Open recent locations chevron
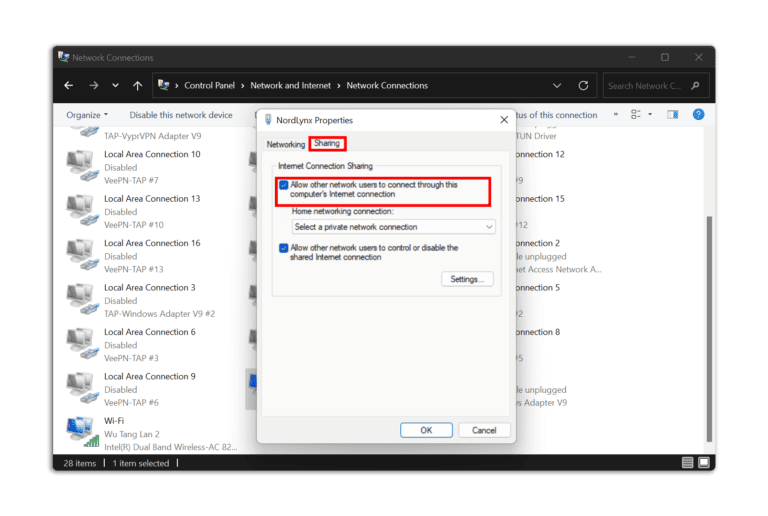768x516 pixels. [115, 86]
